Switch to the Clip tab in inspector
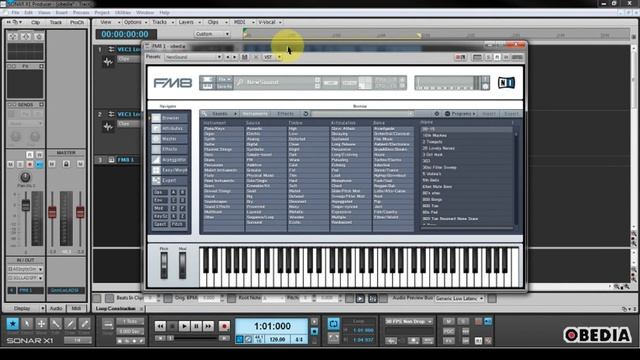 (x=36, y=22)
